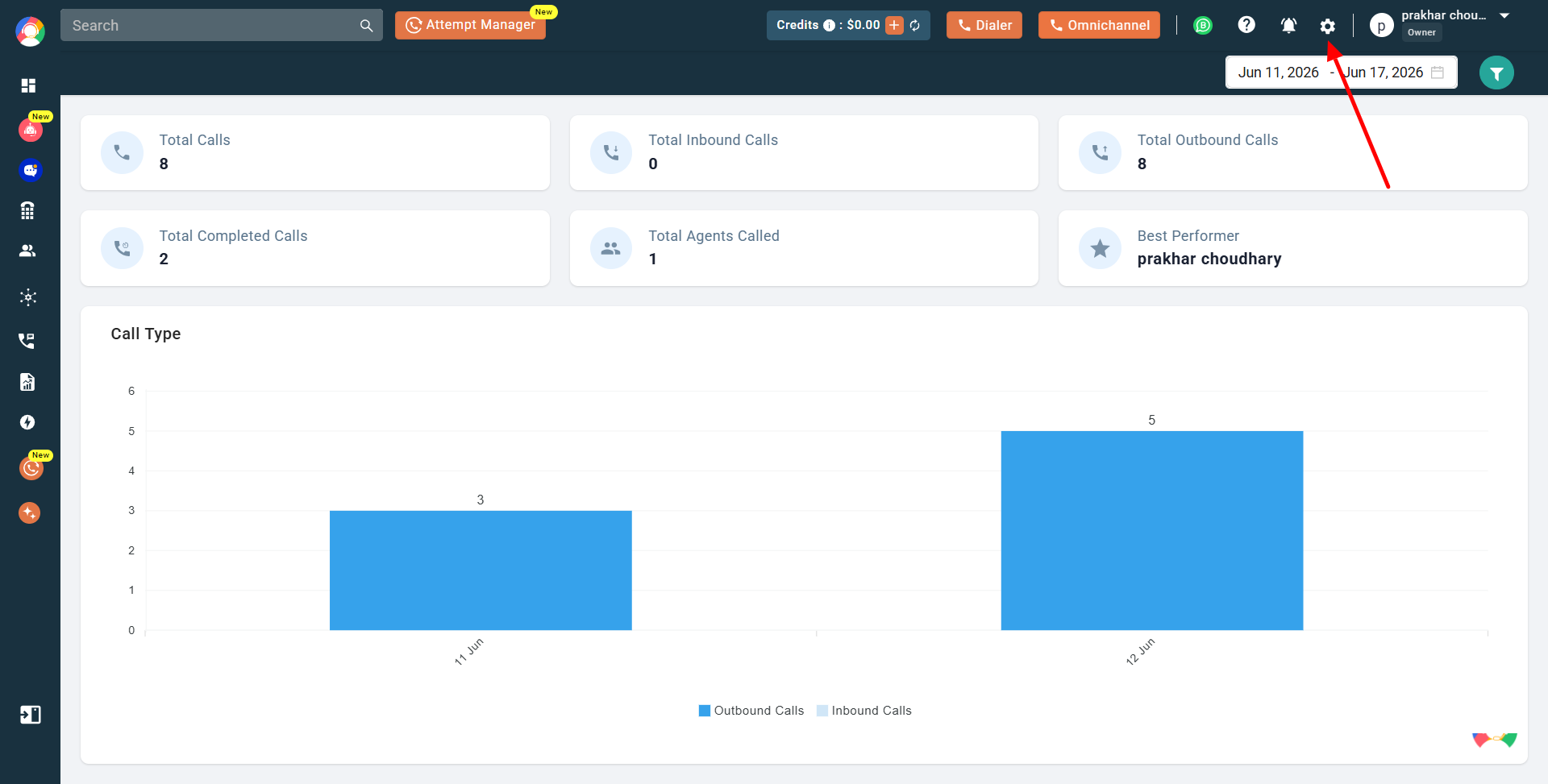The image size is (1548, 784).
Task: Click the colorful chat widget icon
Action: [1495, 740]
